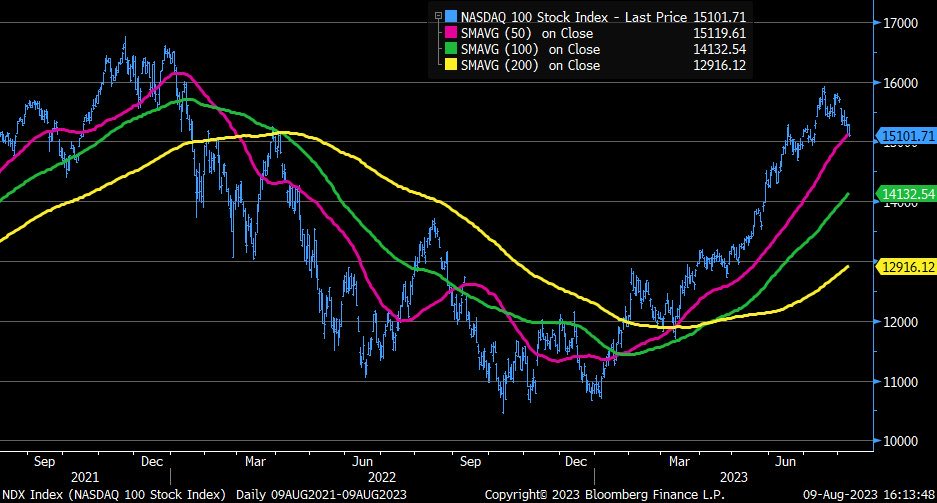
Task: Select the SMAVG (200) on Close legend entry
Action: pyautogui.click(x=530, y=66)
